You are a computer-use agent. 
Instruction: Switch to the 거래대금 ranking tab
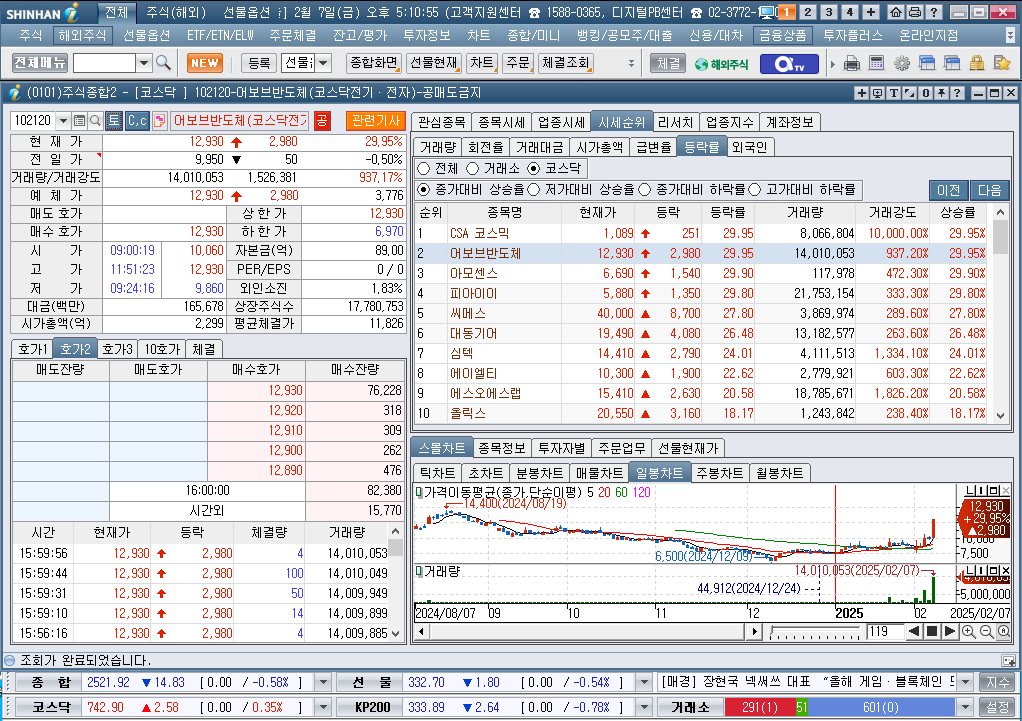[539, 147]
